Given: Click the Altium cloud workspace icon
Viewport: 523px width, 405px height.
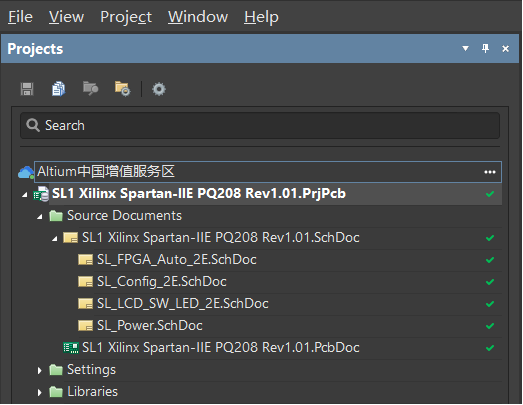Looking at the screenshot, I should 26,172.
